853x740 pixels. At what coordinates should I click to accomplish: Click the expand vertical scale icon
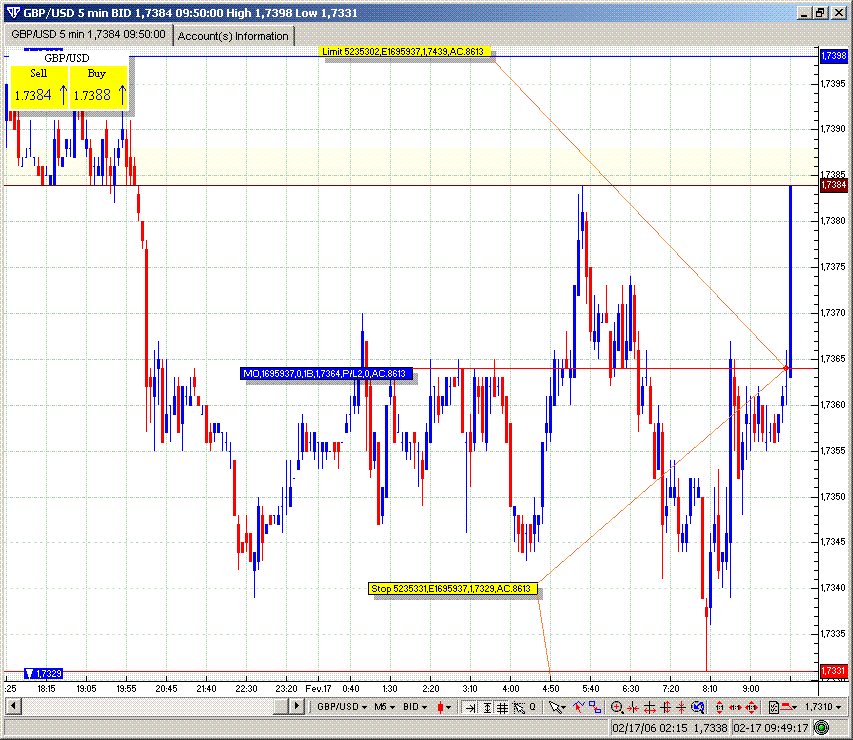coord(666,707)
